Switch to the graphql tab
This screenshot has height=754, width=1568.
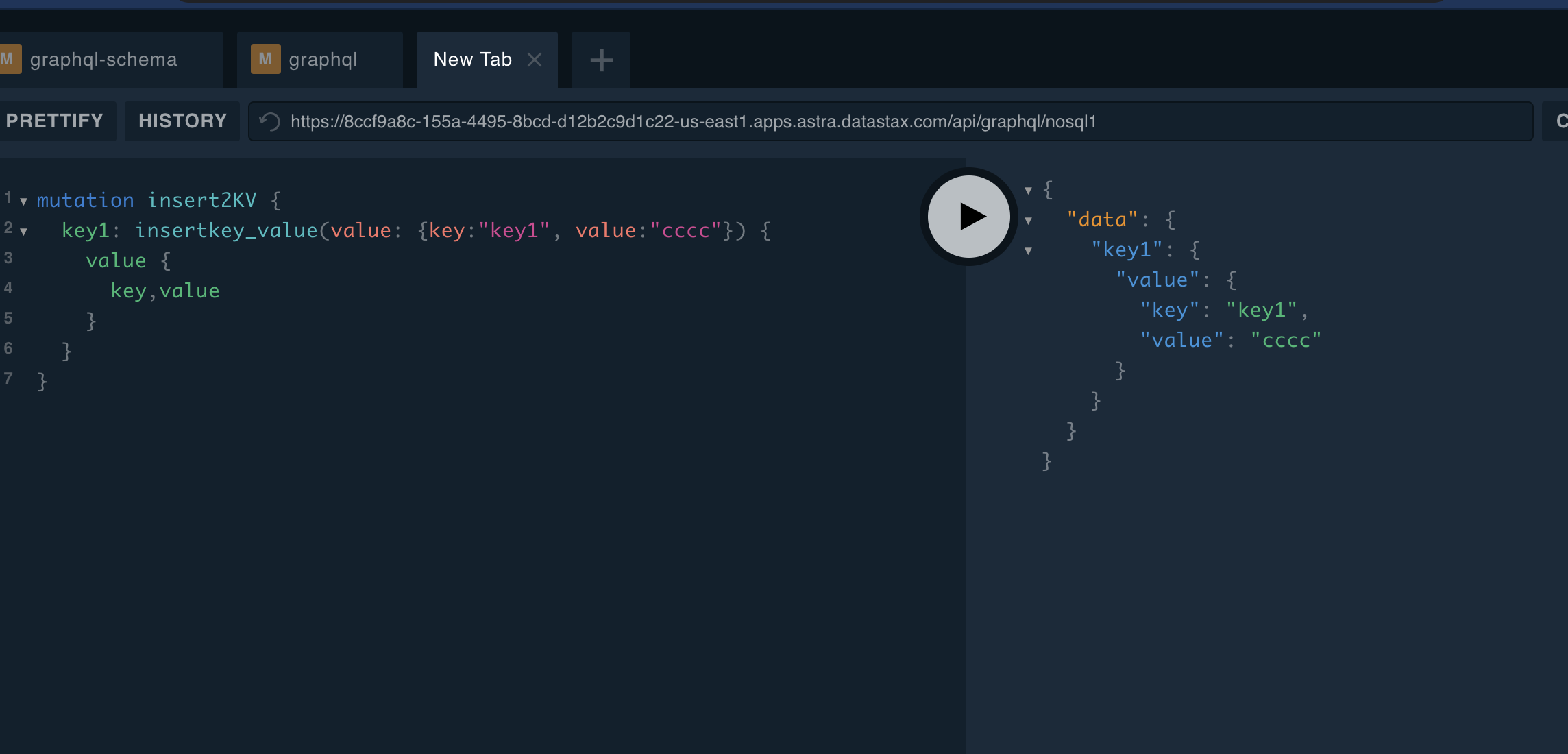322,59
